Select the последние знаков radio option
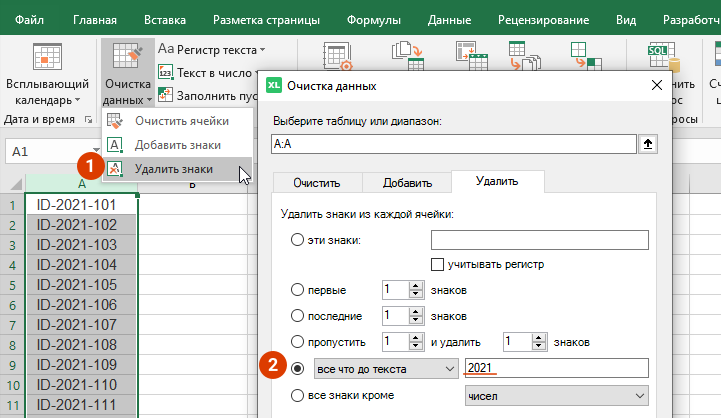This screenshot has width=721, height=418. (297, 315)
